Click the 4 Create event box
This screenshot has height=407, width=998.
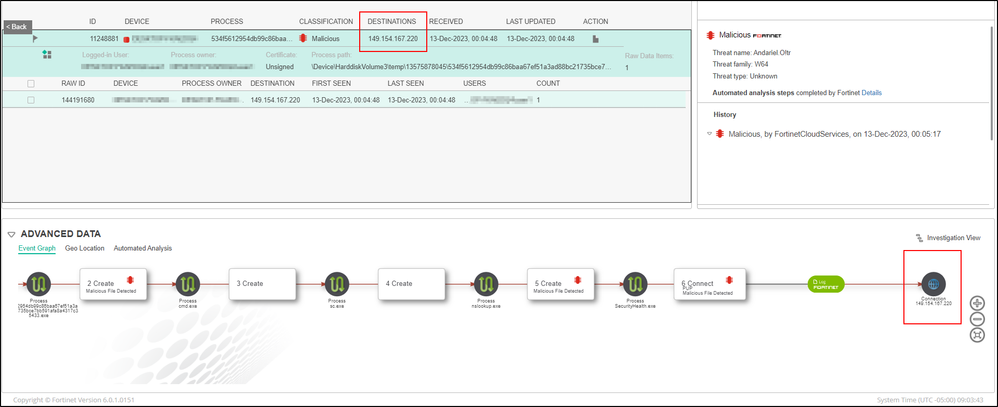coord(412,285)
